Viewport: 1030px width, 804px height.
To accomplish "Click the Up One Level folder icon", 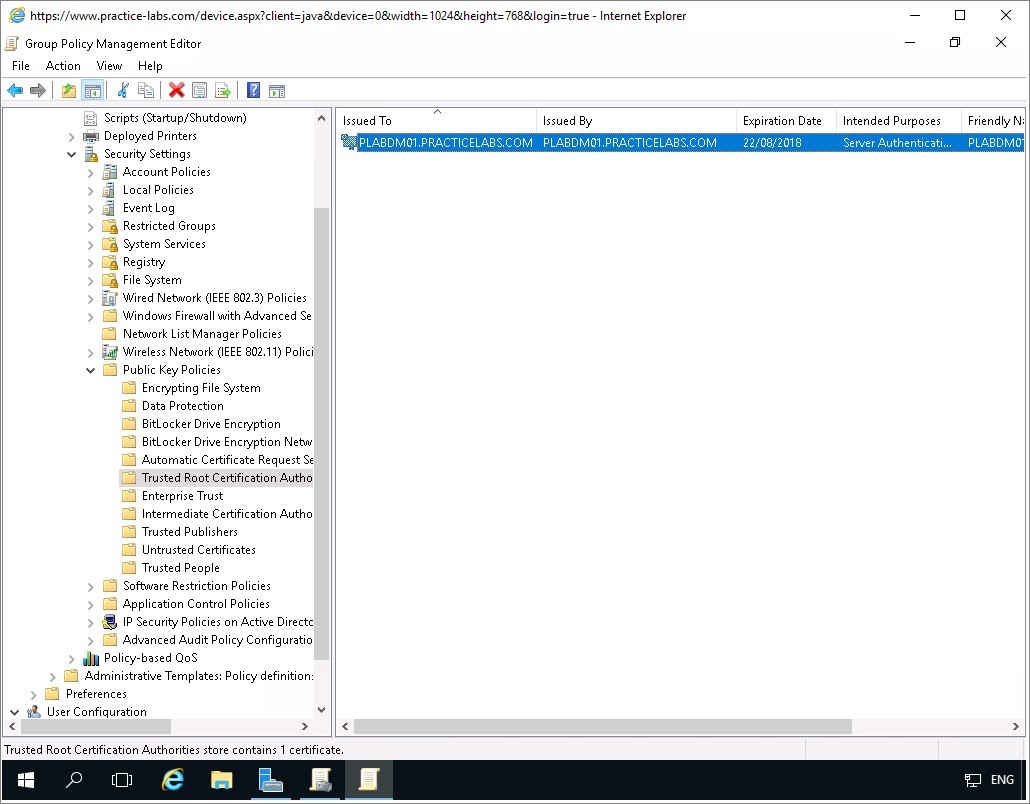I will [68, 91].
